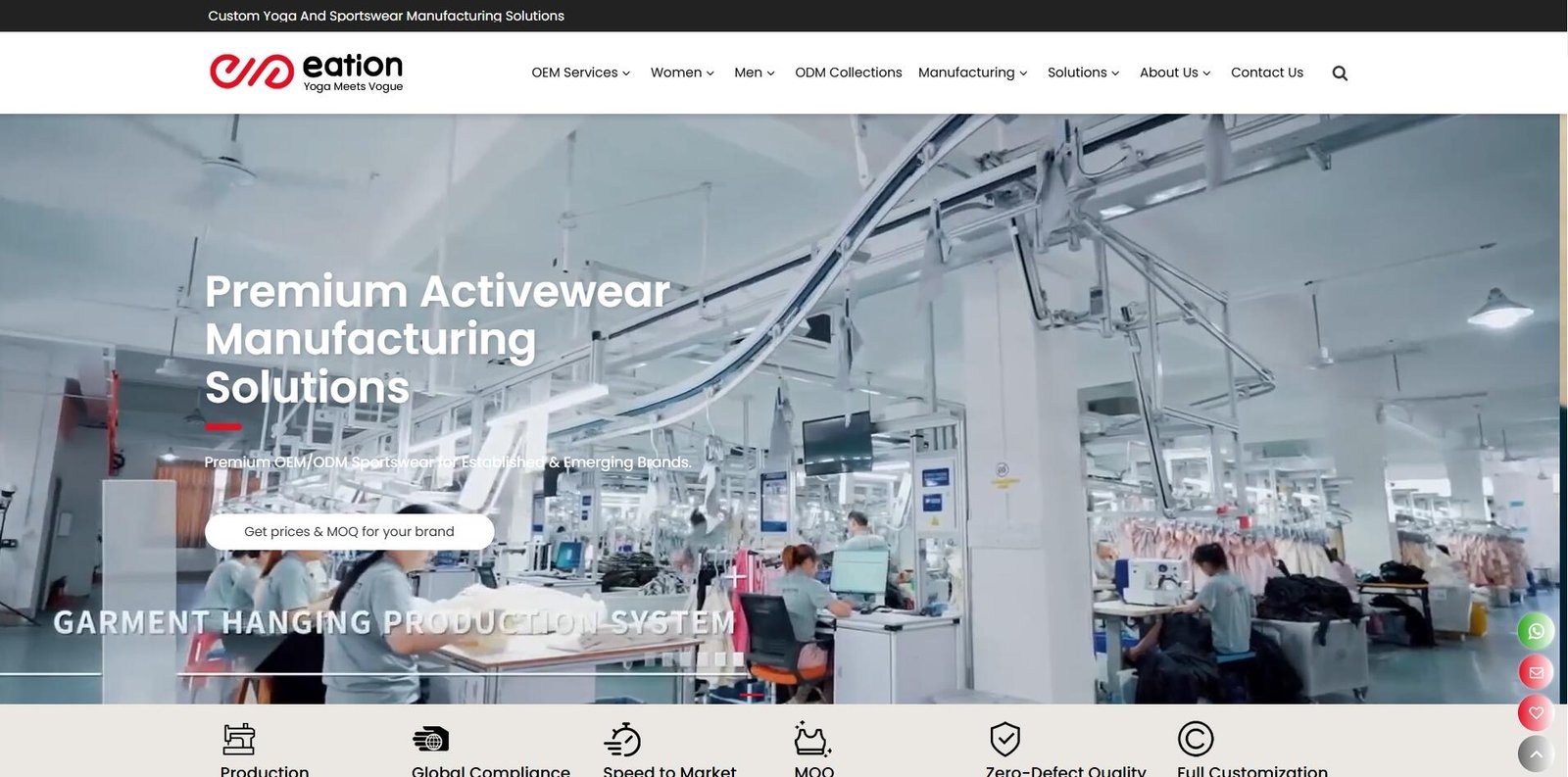
Task: Click the red email floating icon
Action: click(x=1536, y=672)
